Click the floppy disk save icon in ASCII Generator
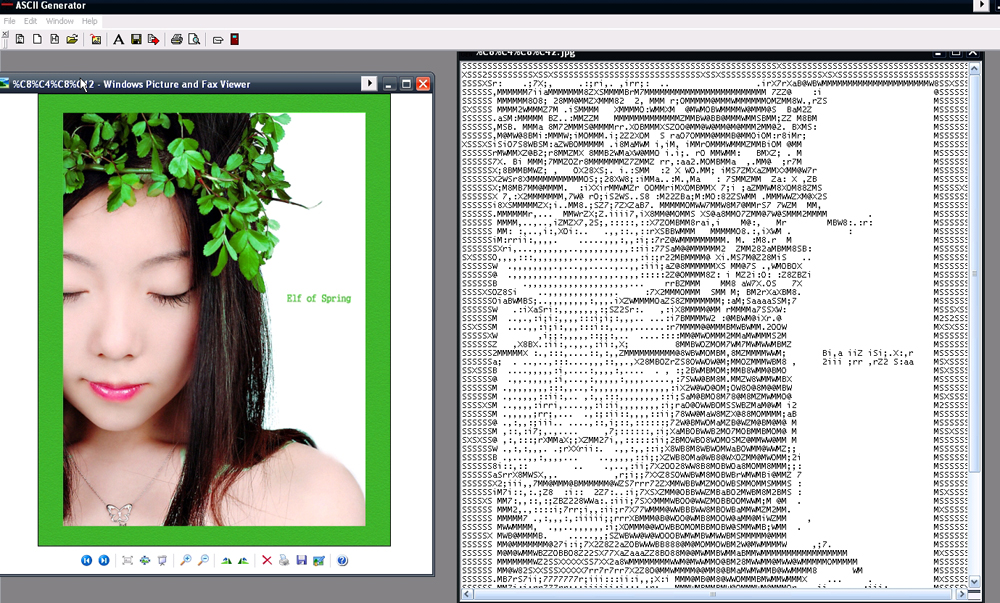Image resolution: width=1000 pixels, height=603 pixels. 136,40
